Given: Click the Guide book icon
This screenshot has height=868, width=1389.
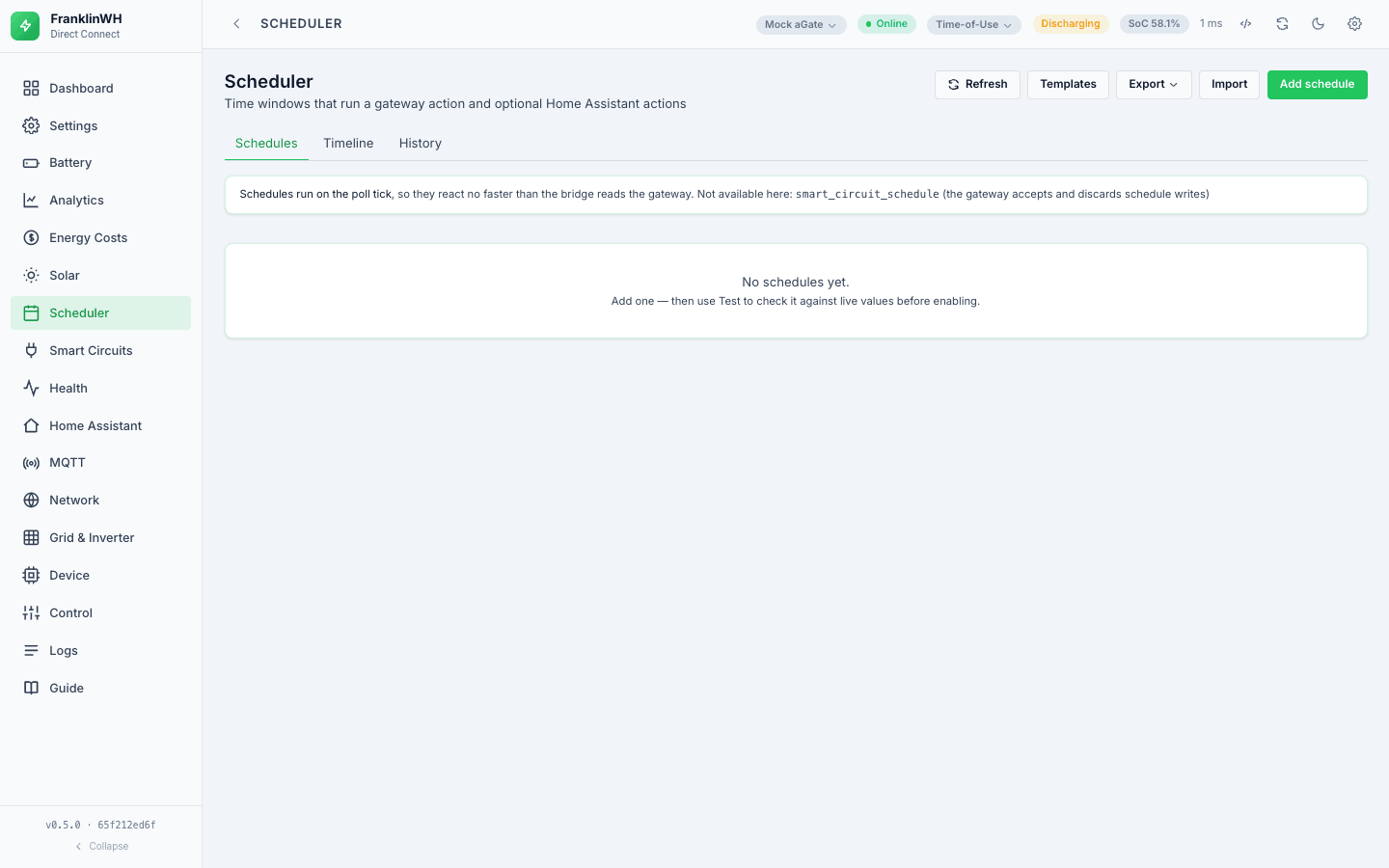Looking at the screenshot, I should tap(31, 689).
